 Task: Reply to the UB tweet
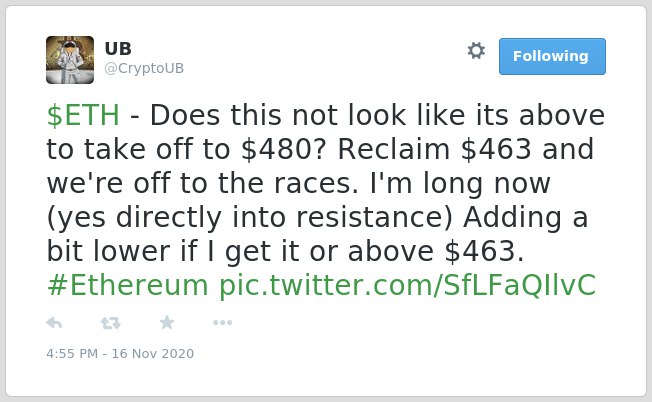click(x=54, y=323)
